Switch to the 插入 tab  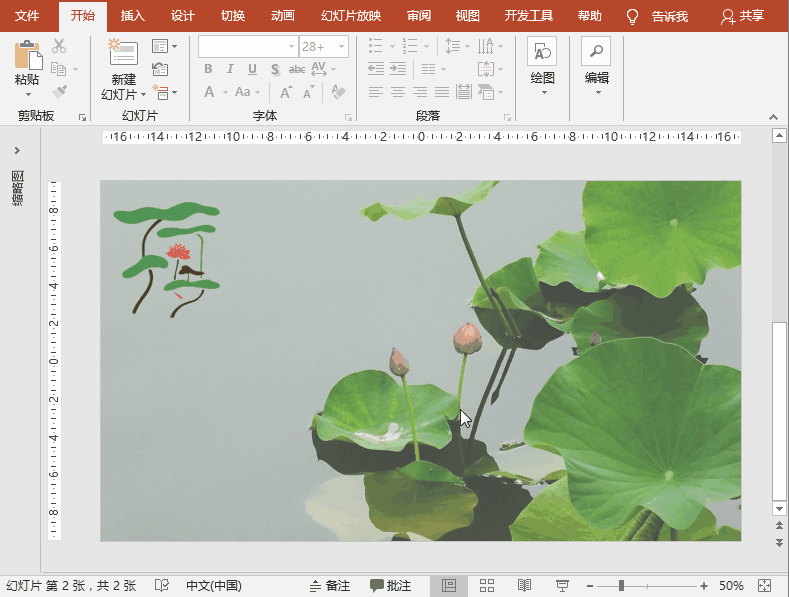tap(133, 16)
